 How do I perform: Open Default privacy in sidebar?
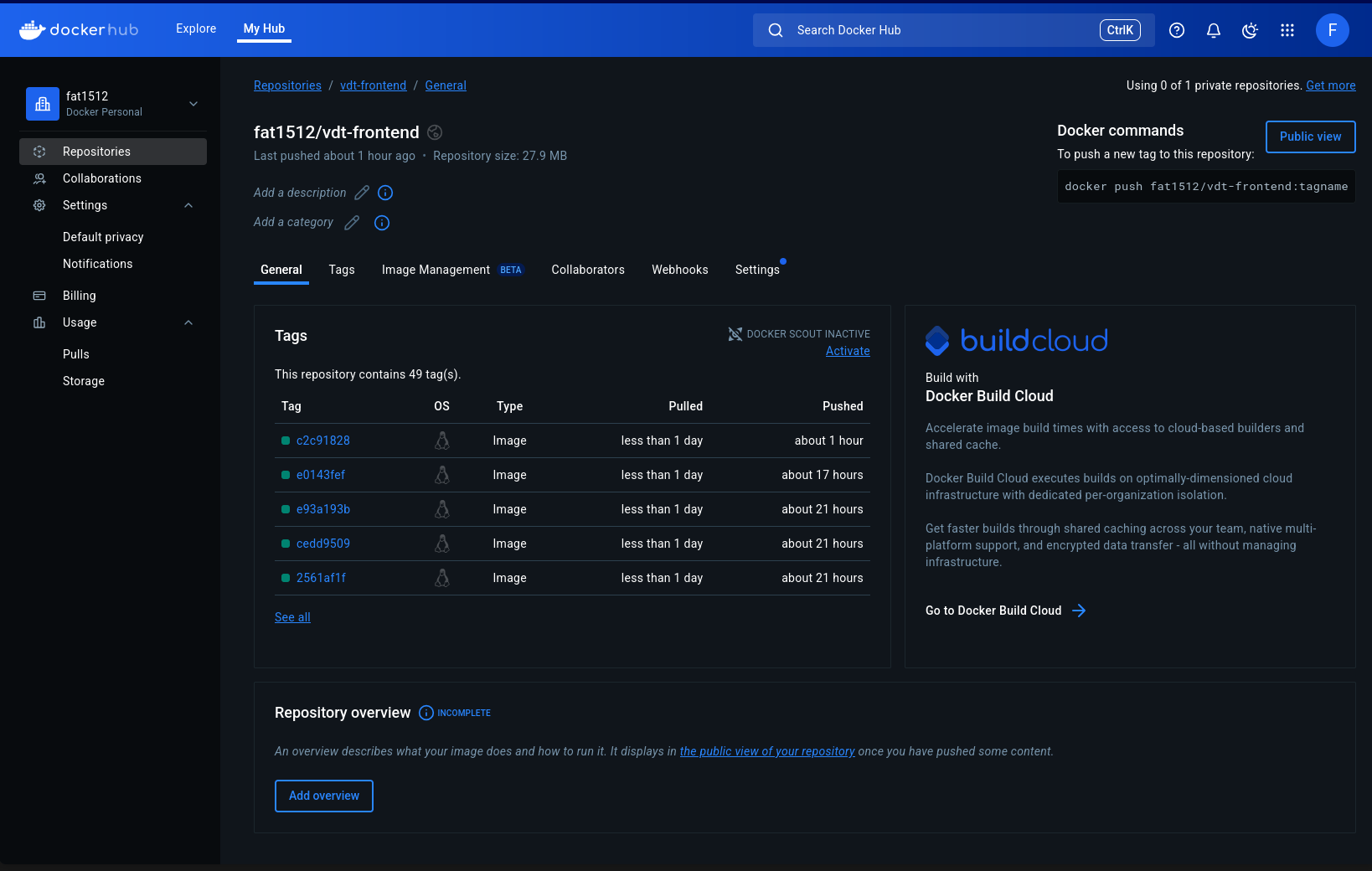pos(103,237)
